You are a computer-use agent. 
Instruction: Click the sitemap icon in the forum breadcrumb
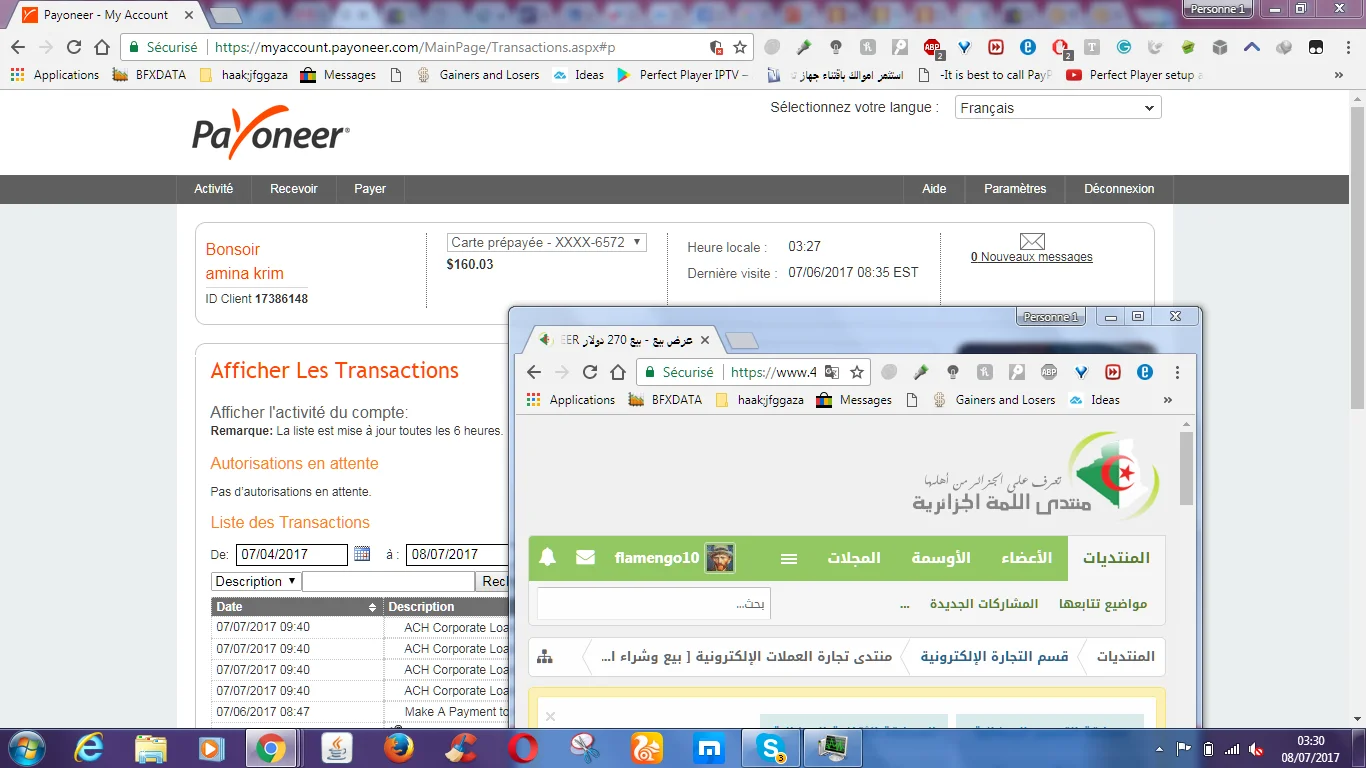click(x=545, y=657)
